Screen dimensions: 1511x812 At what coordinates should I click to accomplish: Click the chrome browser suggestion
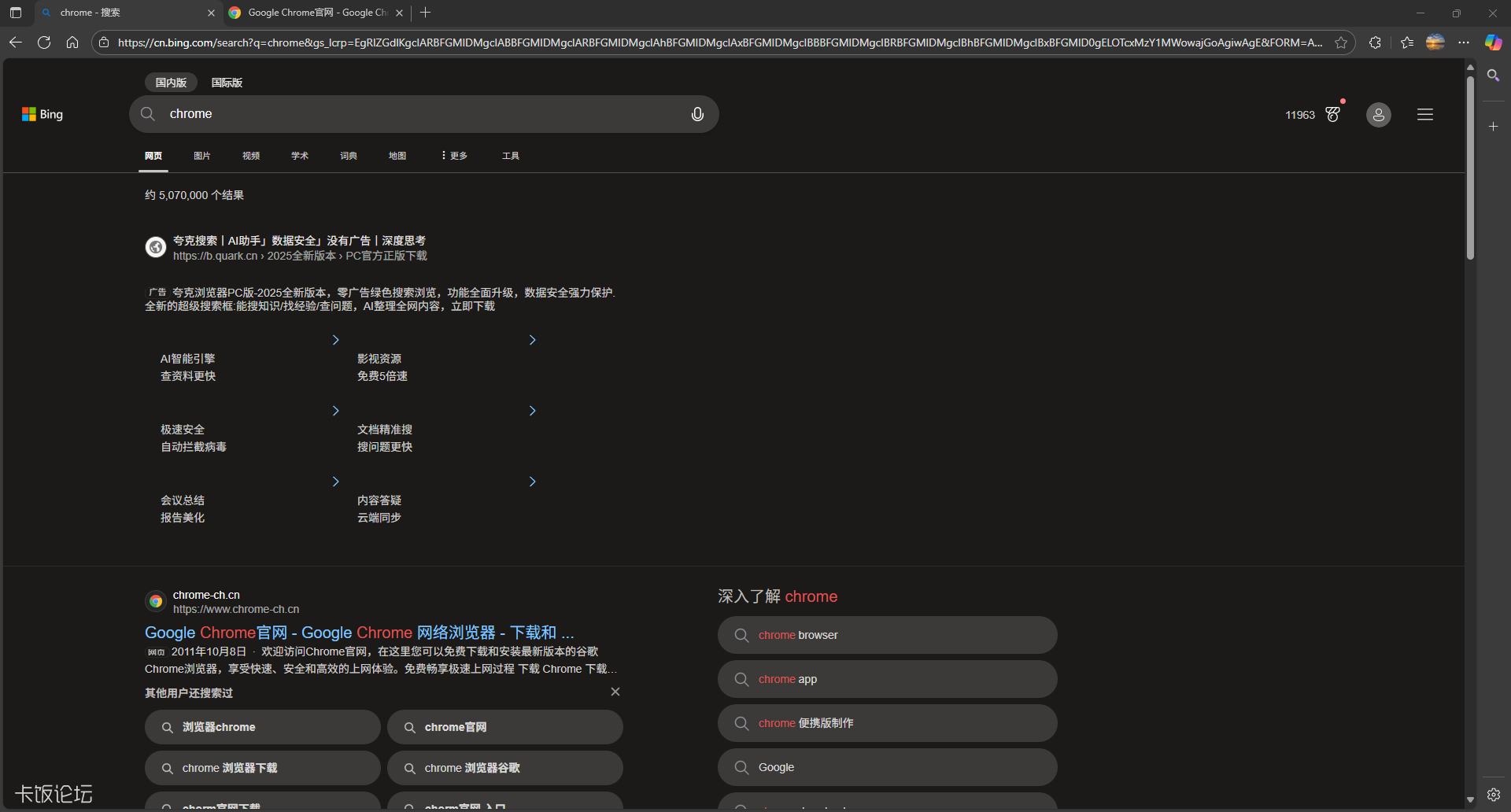click(x=797, y=635)
